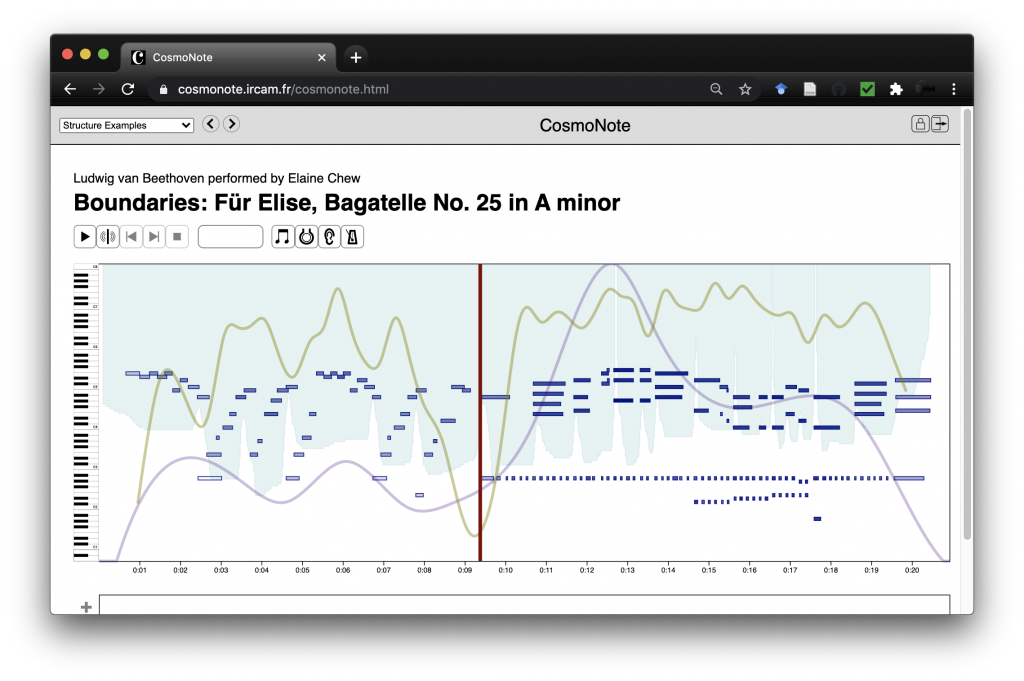Go to the previous example
This screenshot has height=681, width=1024.
(210, 124)
